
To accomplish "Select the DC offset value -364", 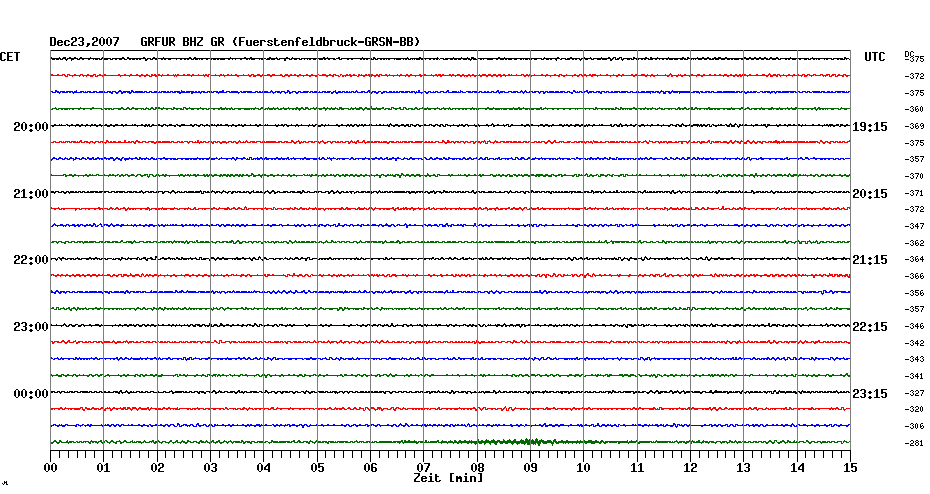I will click(914, 260).
